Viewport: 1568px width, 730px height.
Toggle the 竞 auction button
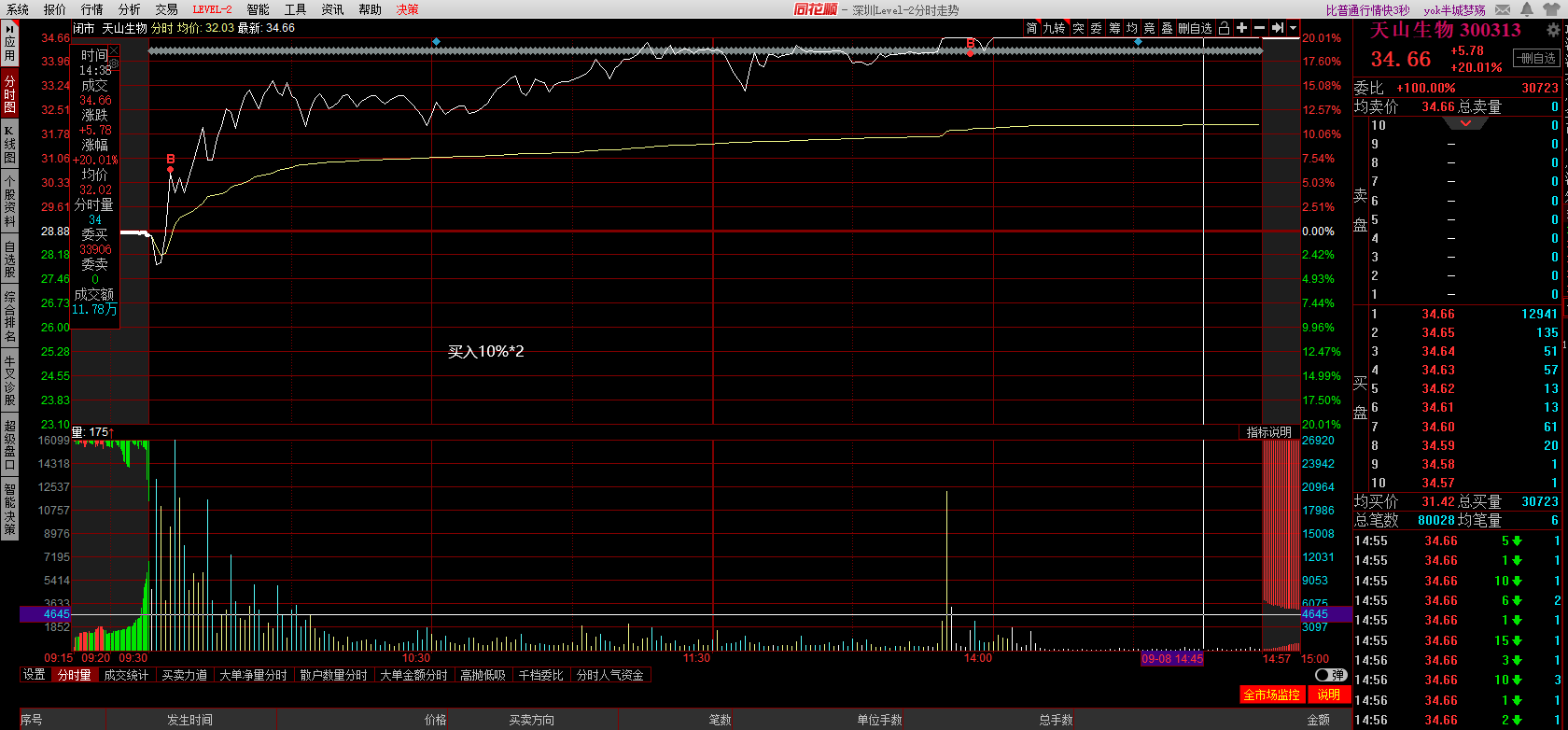click(x=1150, y=28)
